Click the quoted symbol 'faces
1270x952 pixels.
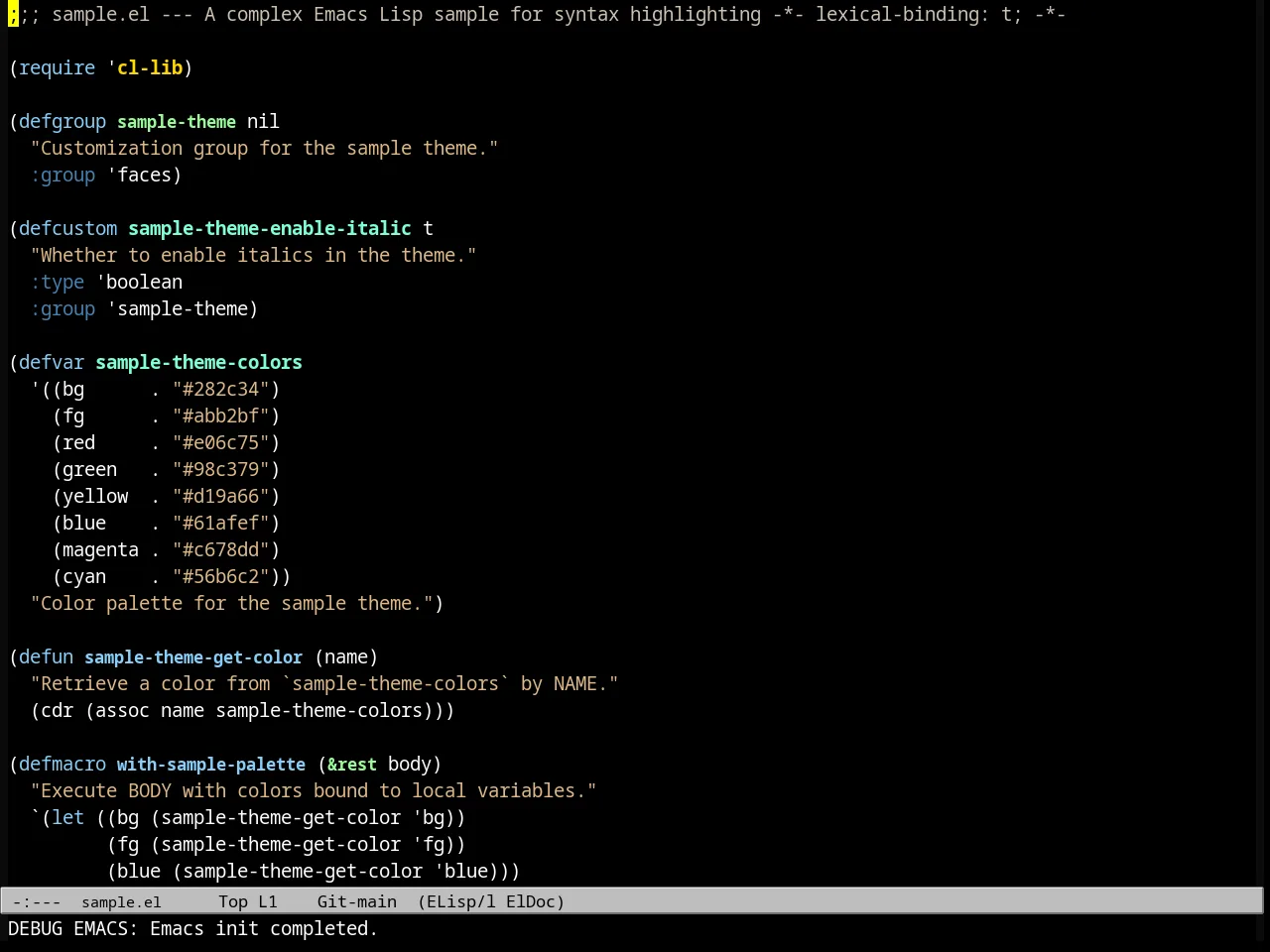tap(139, 175)
